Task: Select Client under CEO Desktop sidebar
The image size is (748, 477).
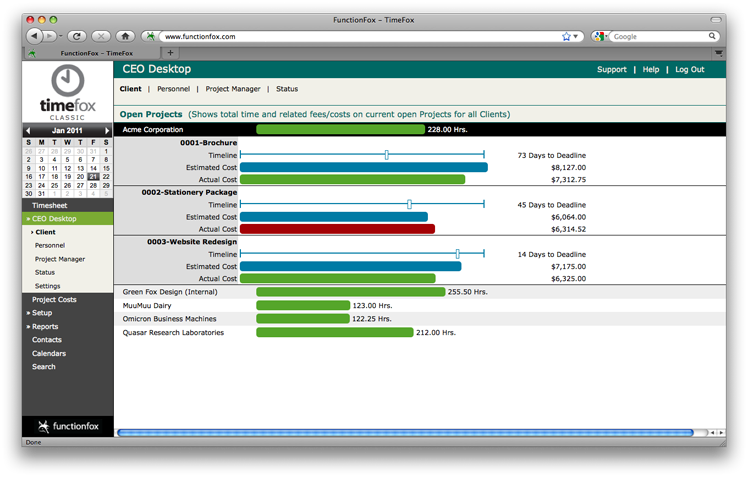Action: tap(45, 232)
